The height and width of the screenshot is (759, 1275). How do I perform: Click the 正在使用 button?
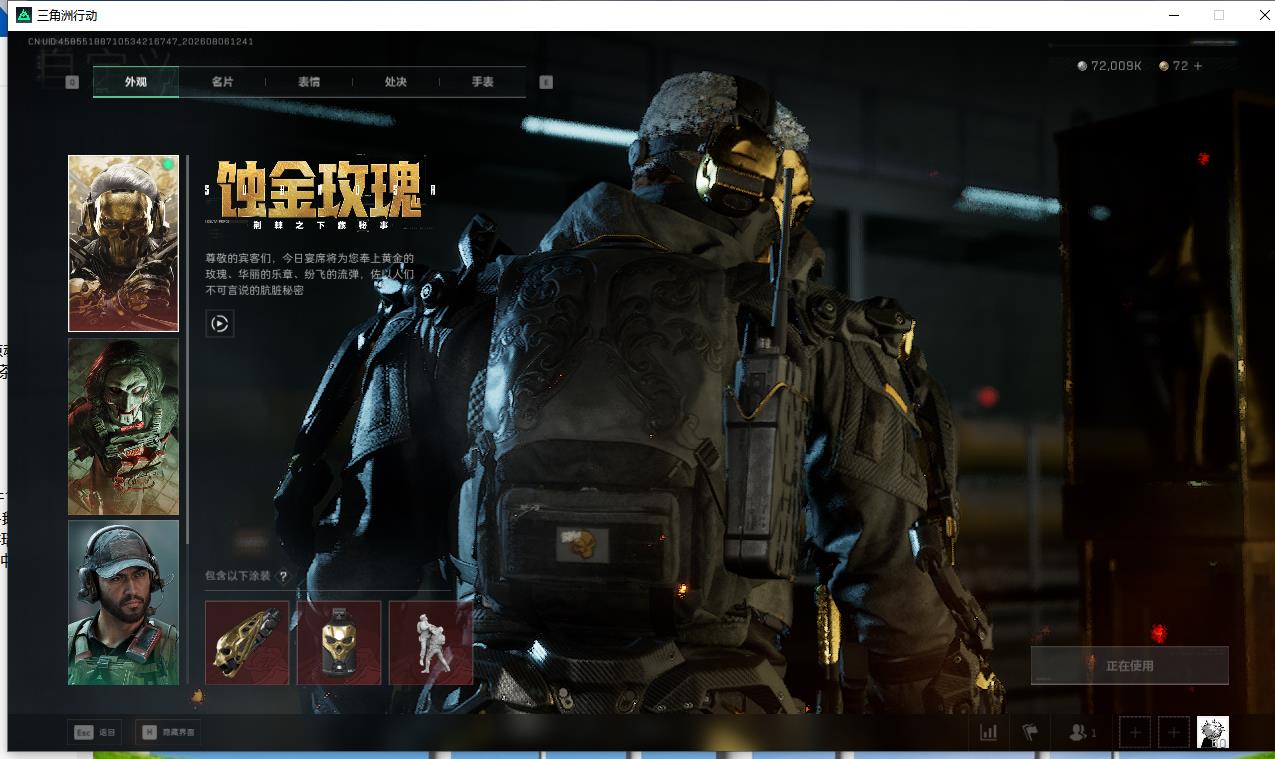pos(1130,665)
